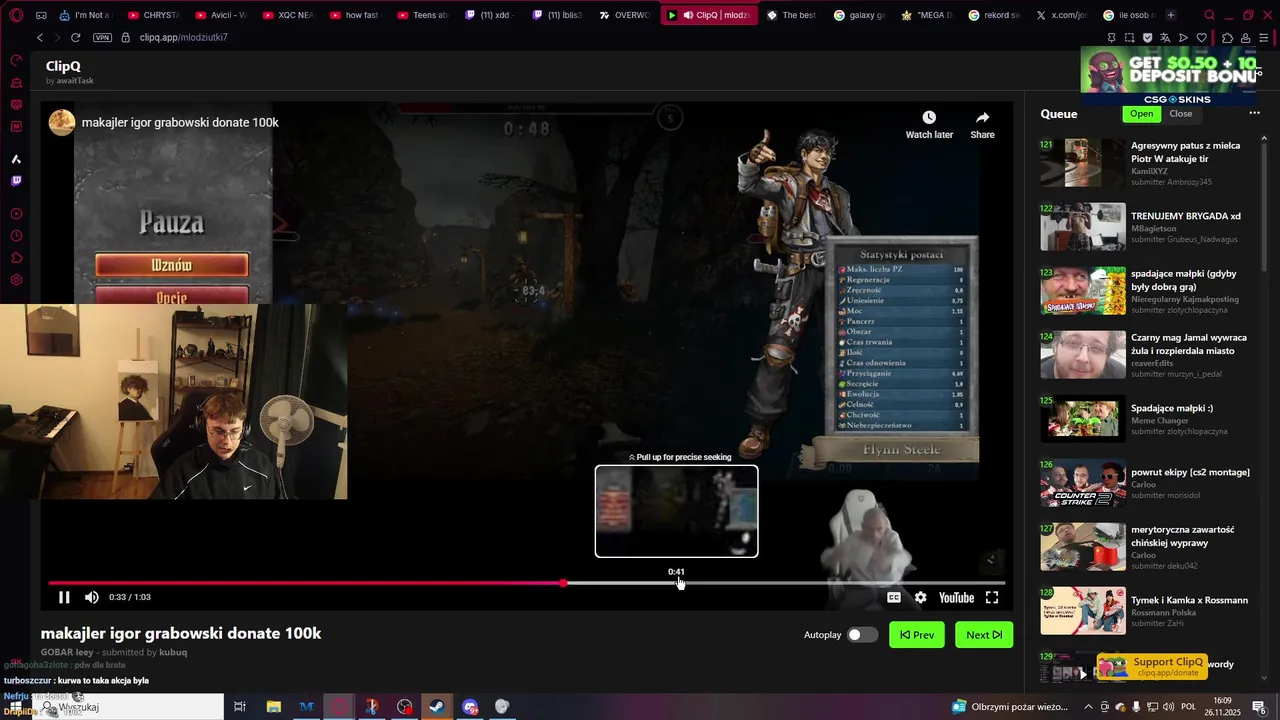This screenshot has height=720, width=1280.
Task: Open the channel avatar in the video header
Action: click(x=62, y=122)
